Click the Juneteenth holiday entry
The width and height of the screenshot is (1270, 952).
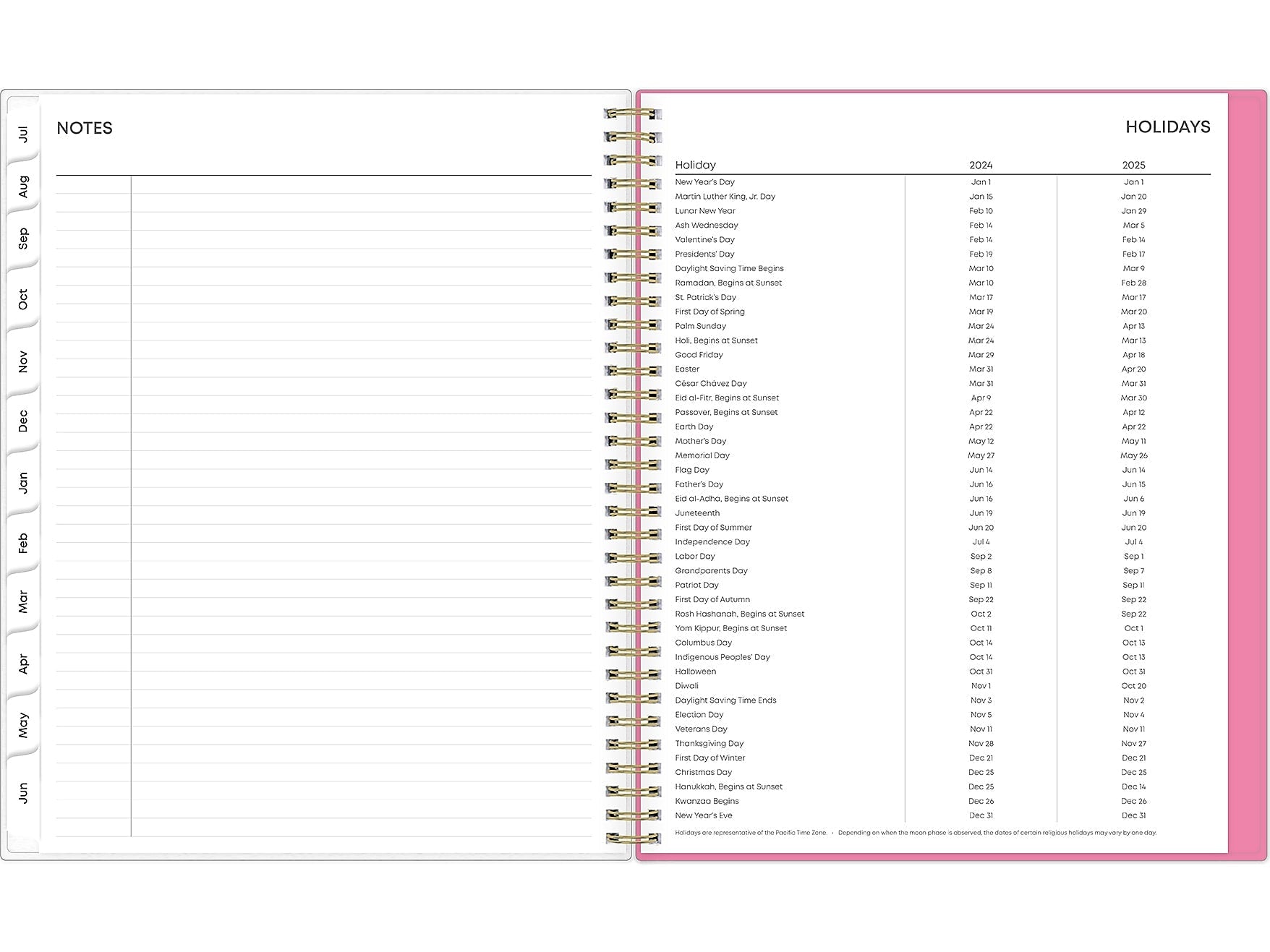pos(697,513)
